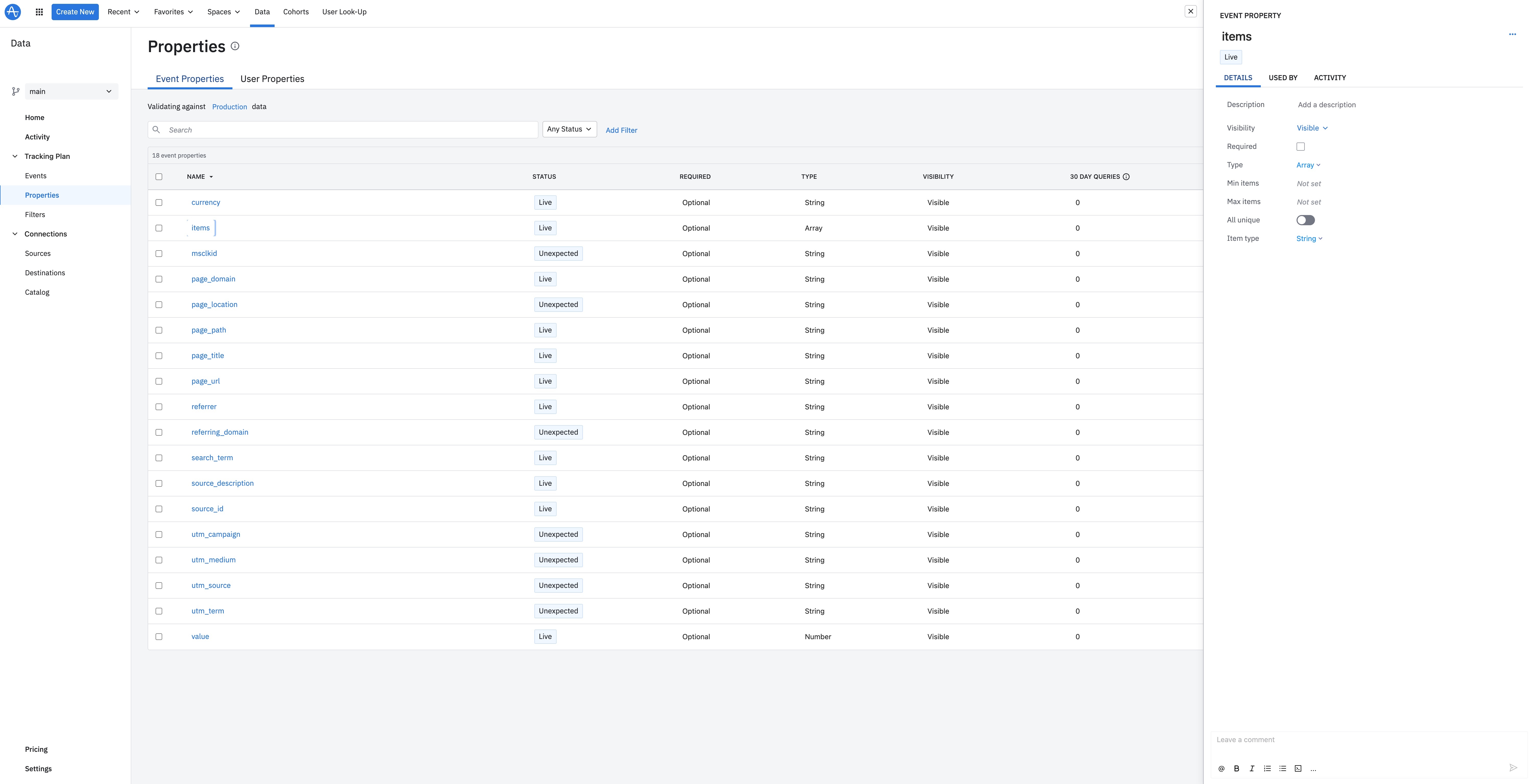Click the 30 Day Queries info icon
The height and width of the screenshot is (784, 1529).
[x=1126, y=177]
